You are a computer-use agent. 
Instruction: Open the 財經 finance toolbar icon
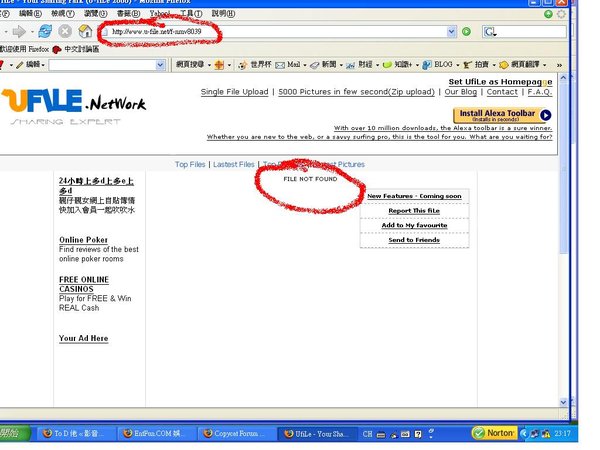(x=351, y=65)
